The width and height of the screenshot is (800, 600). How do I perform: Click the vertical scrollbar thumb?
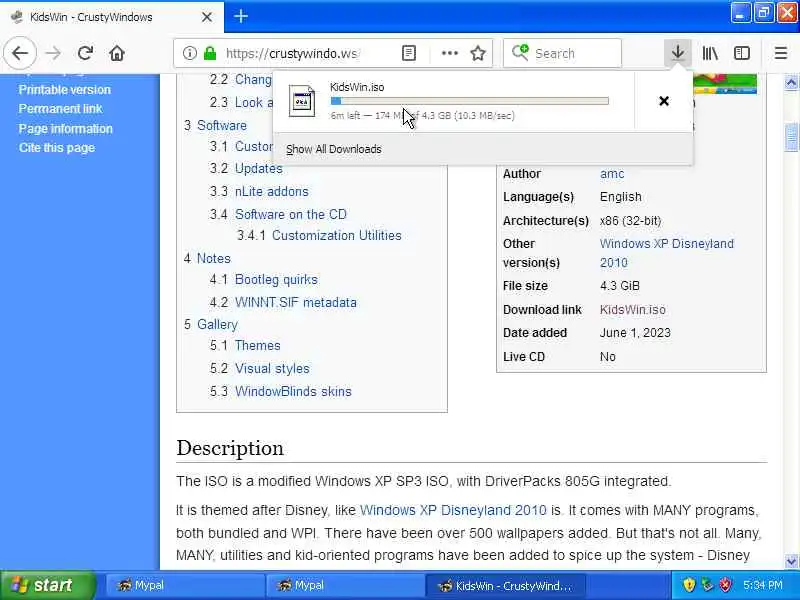coord(791,137)
